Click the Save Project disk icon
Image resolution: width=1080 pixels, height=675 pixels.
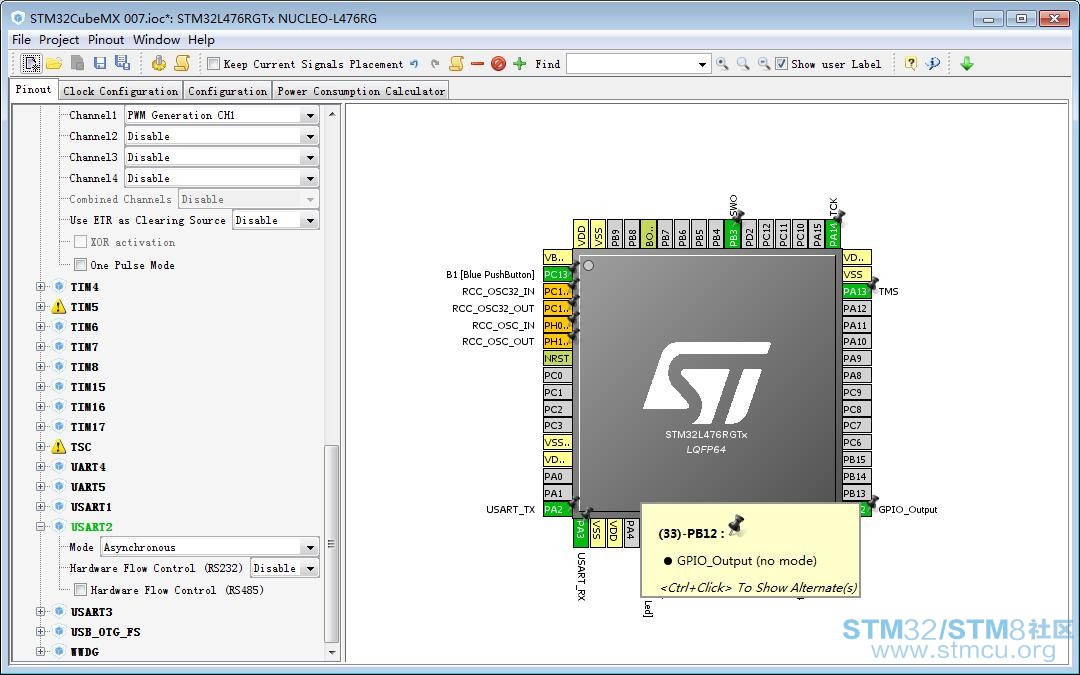[x=100, y=63]
